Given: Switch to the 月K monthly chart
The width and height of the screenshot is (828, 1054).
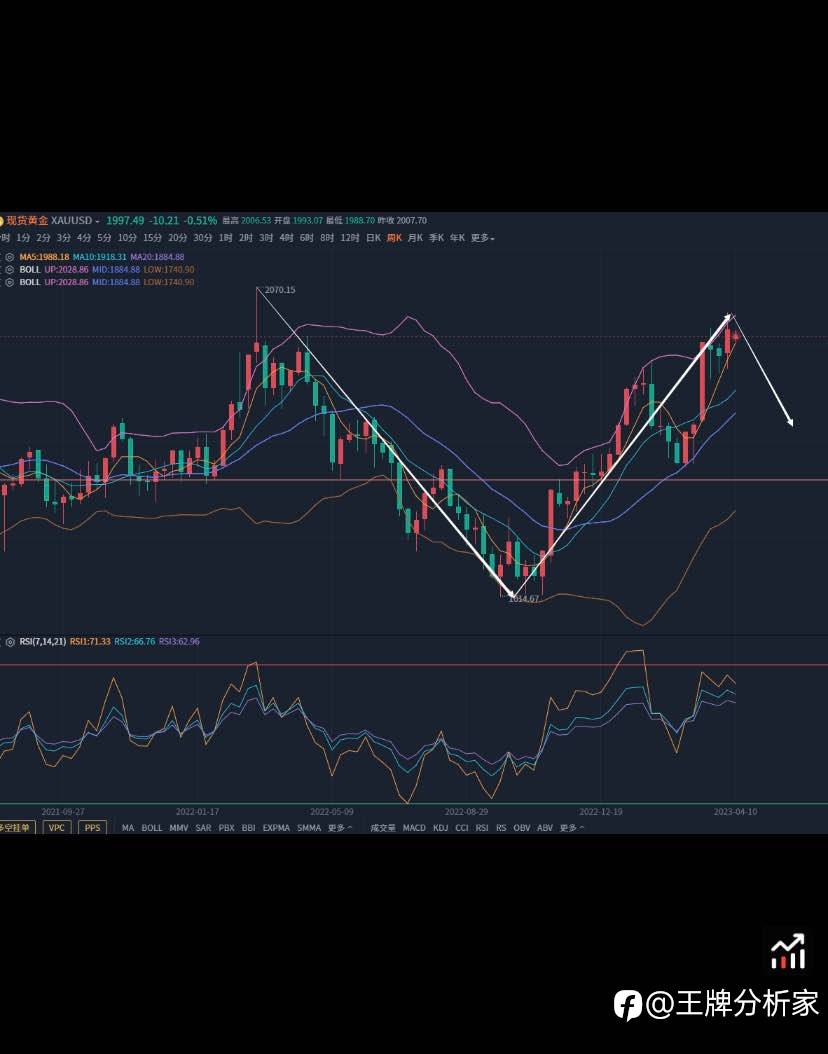Looking at the screenshot, I should (x=415, y=238).
